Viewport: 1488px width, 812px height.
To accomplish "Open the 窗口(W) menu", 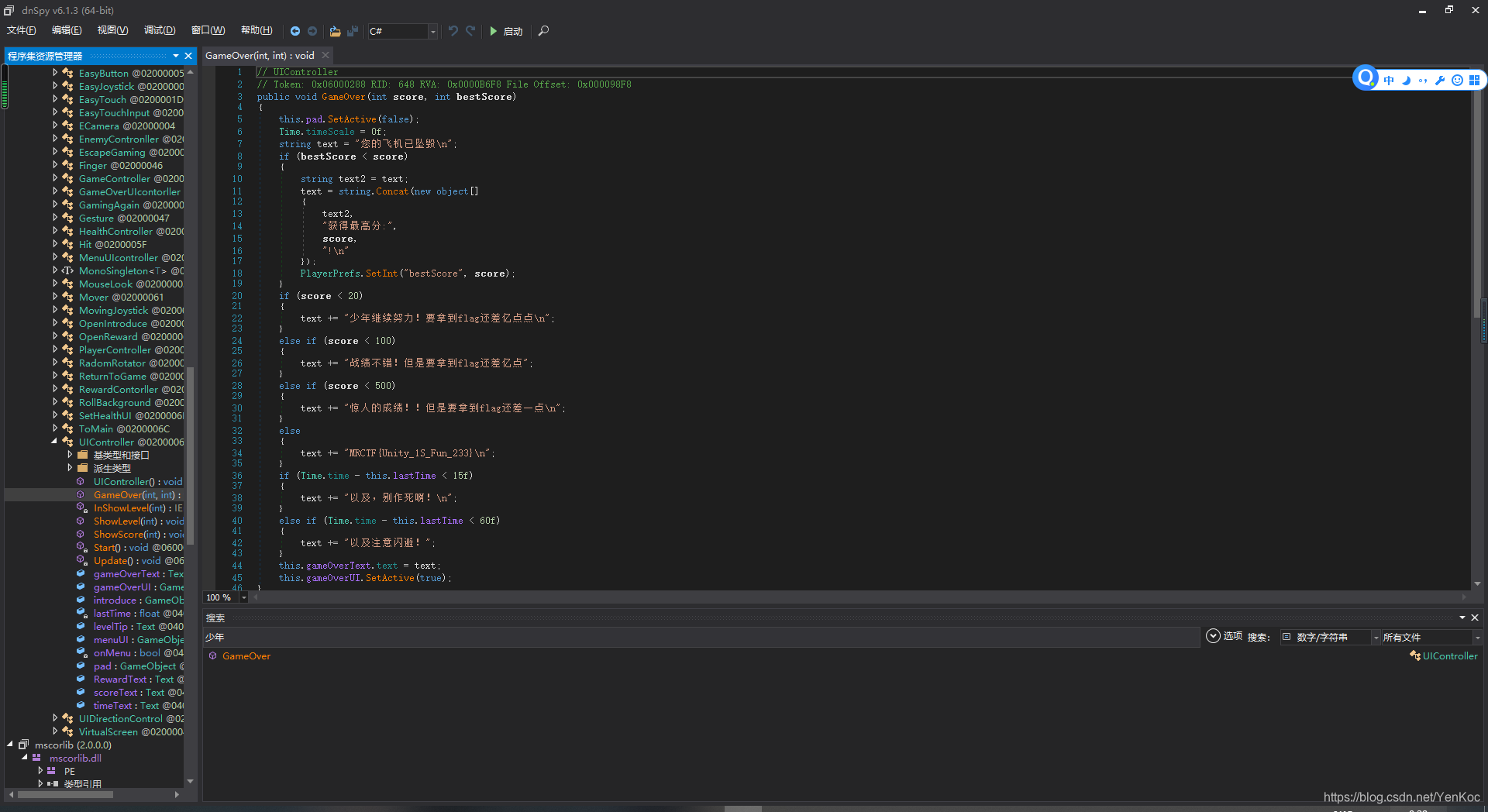I will [208, 30].
